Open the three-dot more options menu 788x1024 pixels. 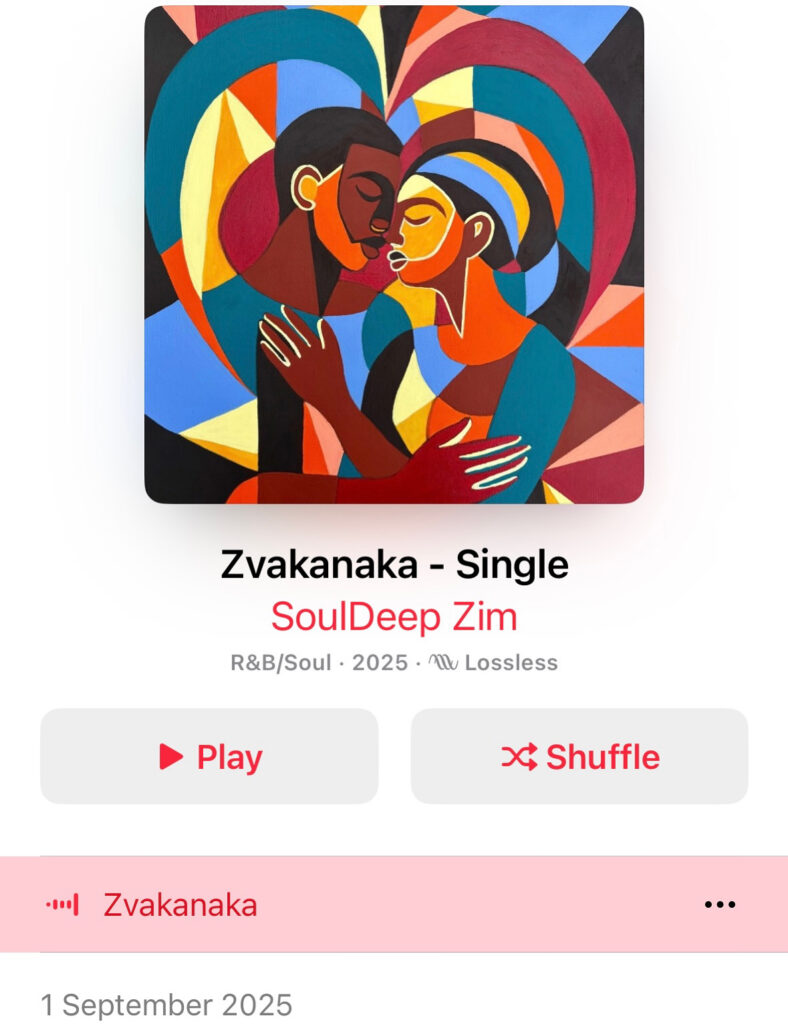click(x=720, y=904)
